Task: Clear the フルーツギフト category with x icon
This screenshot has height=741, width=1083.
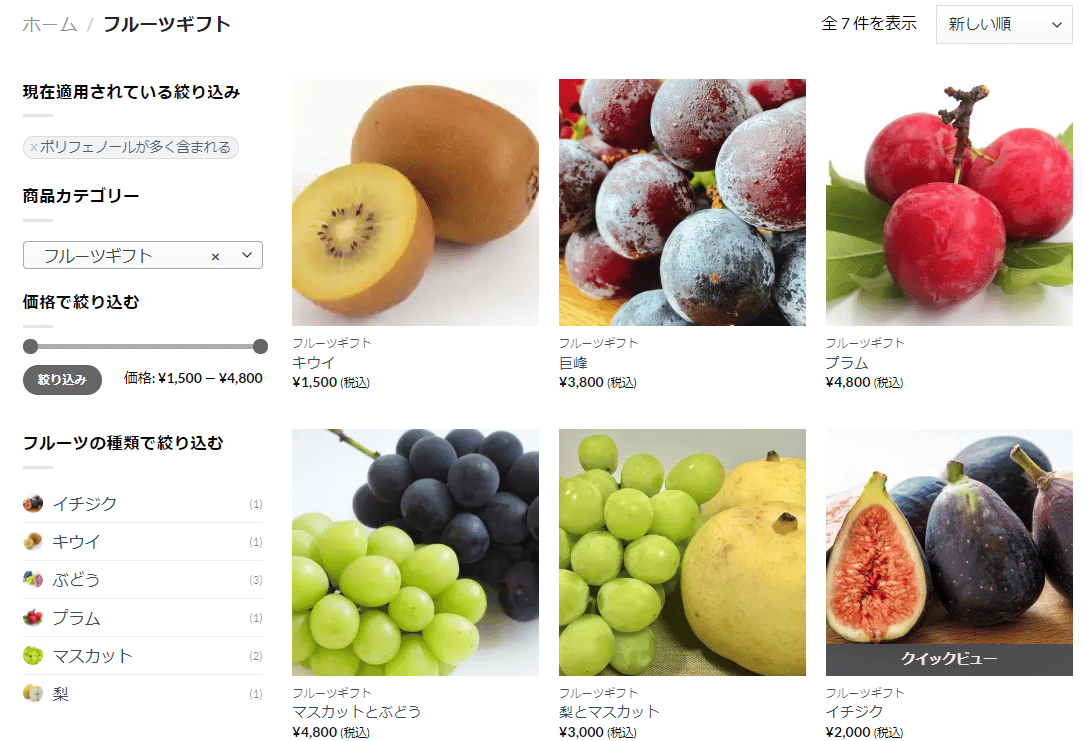Action: click(215, 256)
